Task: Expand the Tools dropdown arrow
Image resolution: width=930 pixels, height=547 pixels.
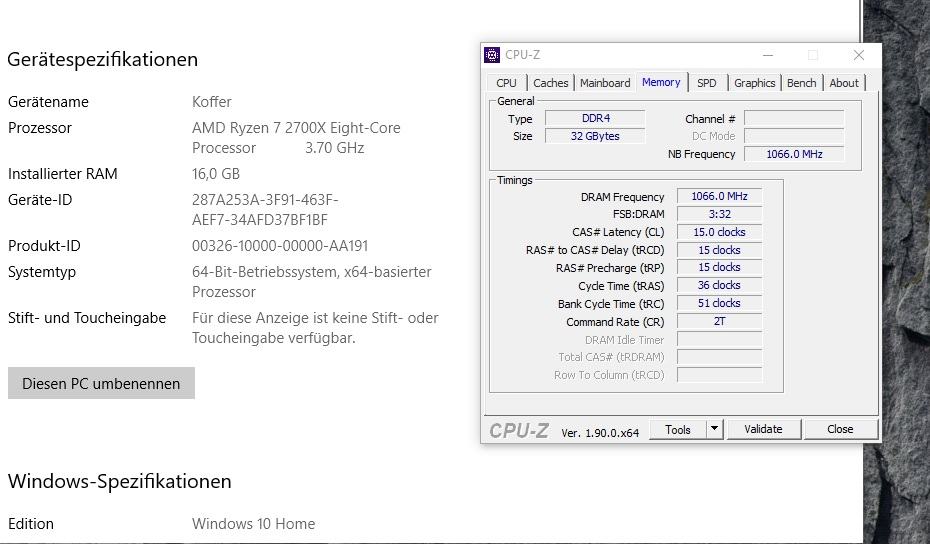Action: click(715, 429)
